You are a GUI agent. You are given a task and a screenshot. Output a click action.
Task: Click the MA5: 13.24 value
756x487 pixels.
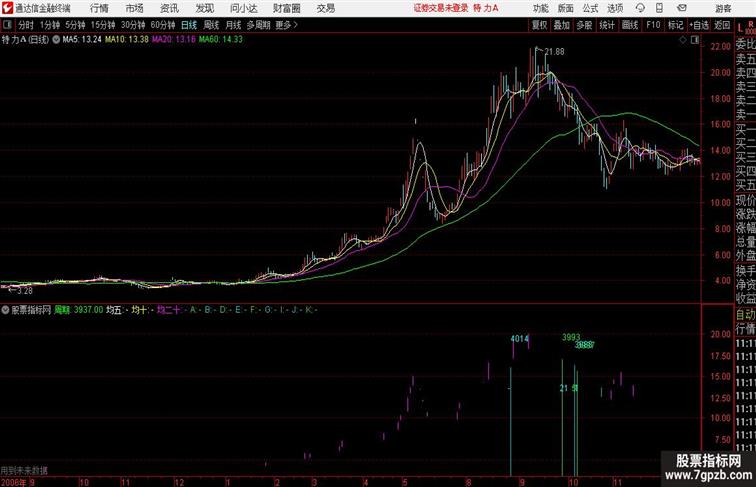click(x=82, y=40)
